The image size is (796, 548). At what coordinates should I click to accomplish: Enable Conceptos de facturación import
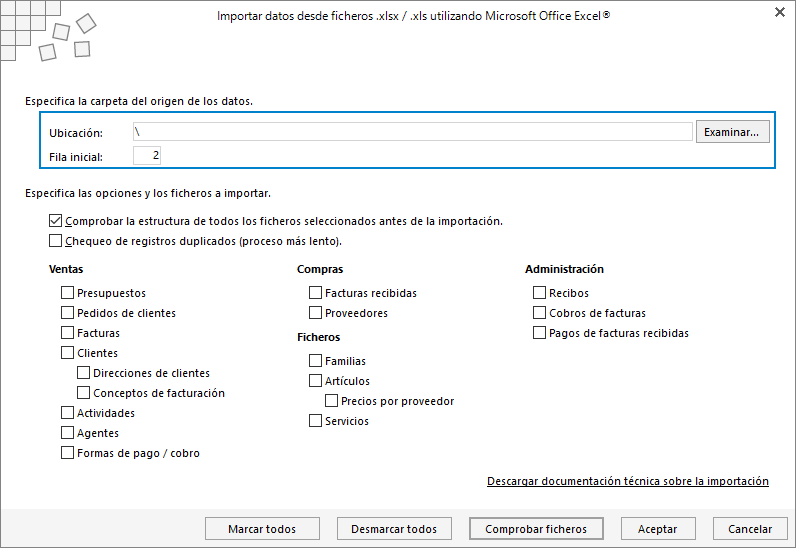click(x=83, y=393)
